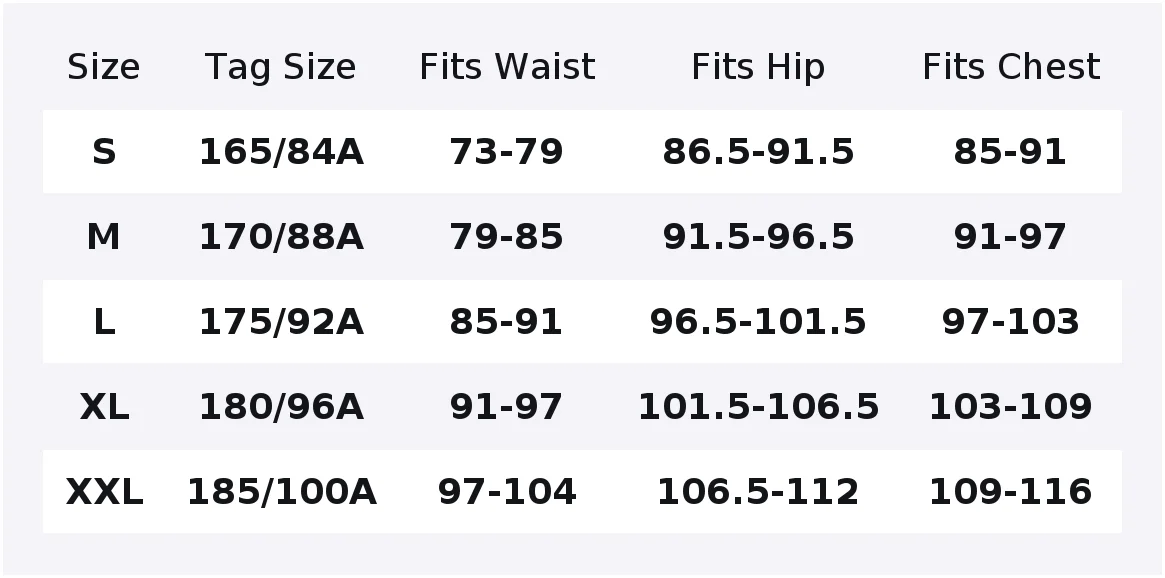This screenshot has width=1165, height=578.
Task: Click hip value 101.5-106.5 cell
Action: 758,406
